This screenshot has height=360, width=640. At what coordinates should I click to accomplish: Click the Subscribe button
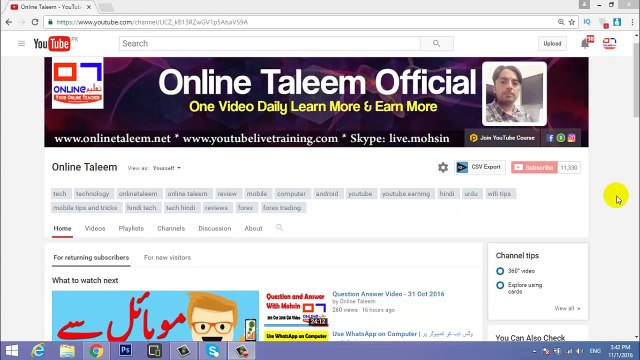tap(534, 167)
